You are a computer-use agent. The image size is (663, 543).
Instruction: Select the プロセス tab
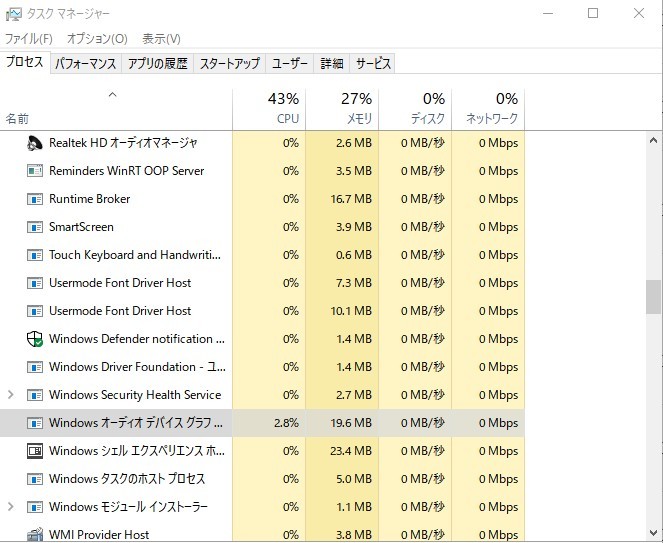click(x=25, y=62)
